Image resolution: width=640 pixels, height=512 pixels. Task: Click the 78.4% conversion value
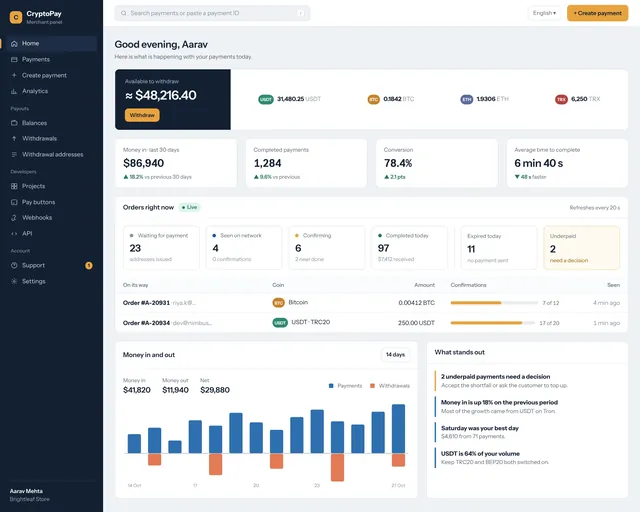click(x=398, y=163)
